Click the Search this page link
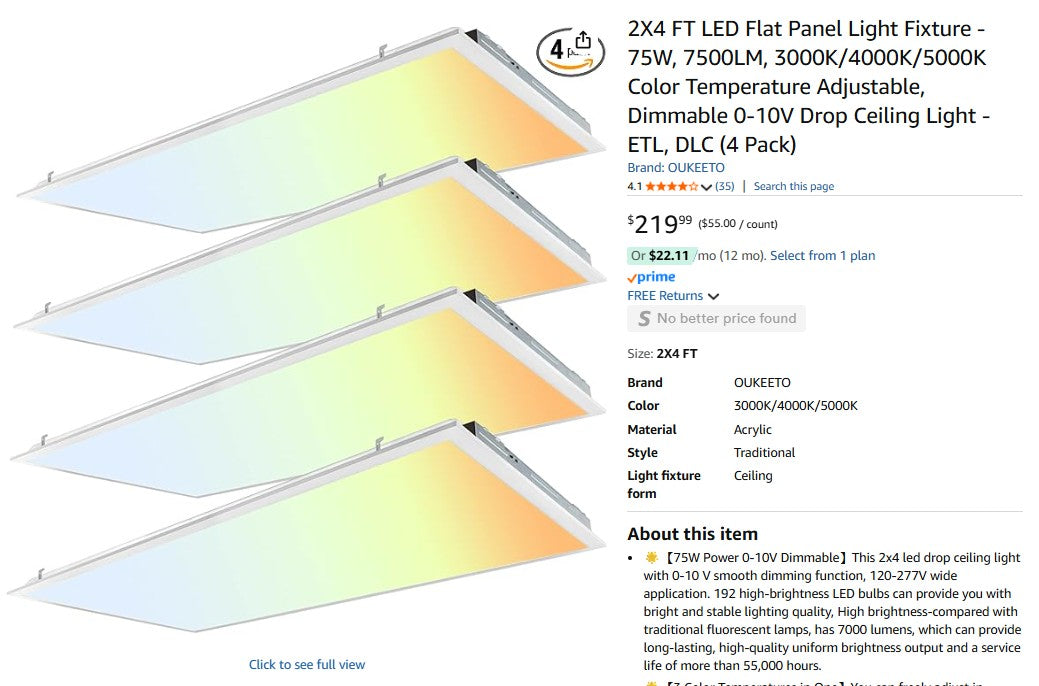 pyautogui.click(x=793, y=186)
